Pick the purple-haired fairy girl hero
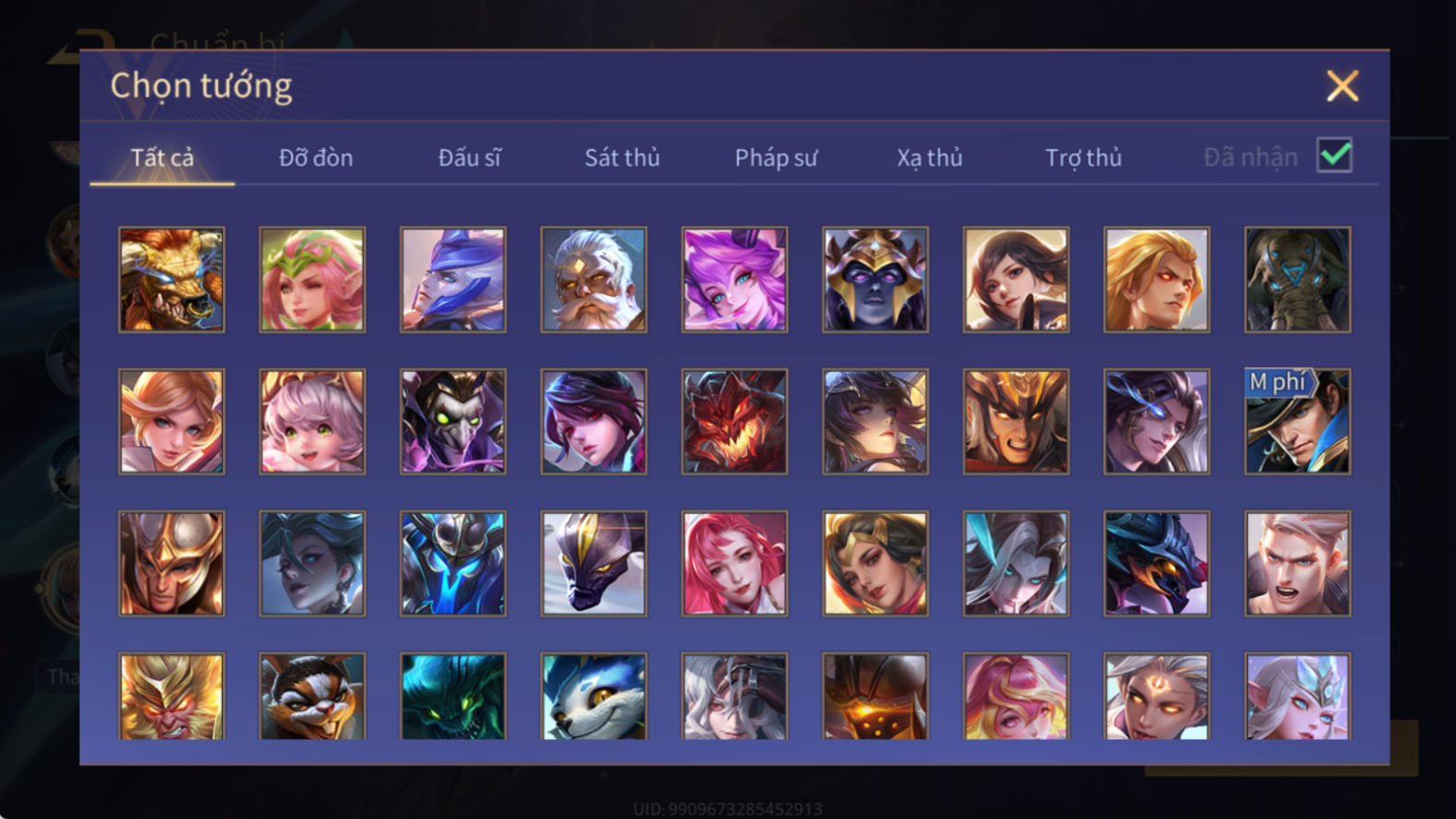The height and width of the screenshot is (819, 1456). (x=734, y=280)
